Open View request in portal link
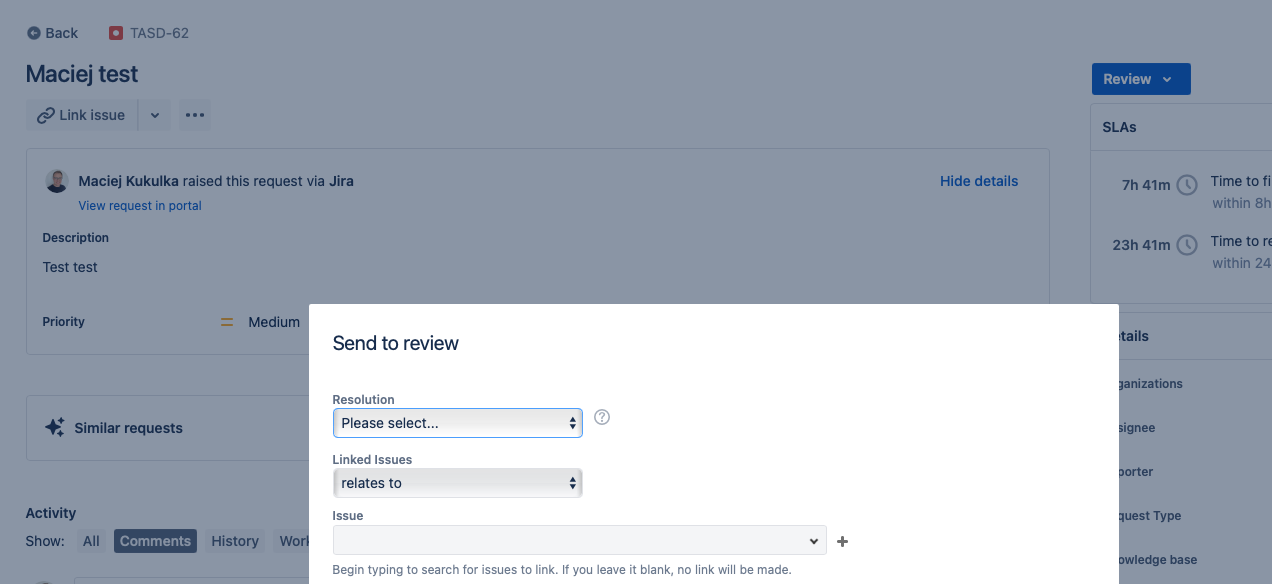The image size is (1272, 584). [x=140, y=205]
